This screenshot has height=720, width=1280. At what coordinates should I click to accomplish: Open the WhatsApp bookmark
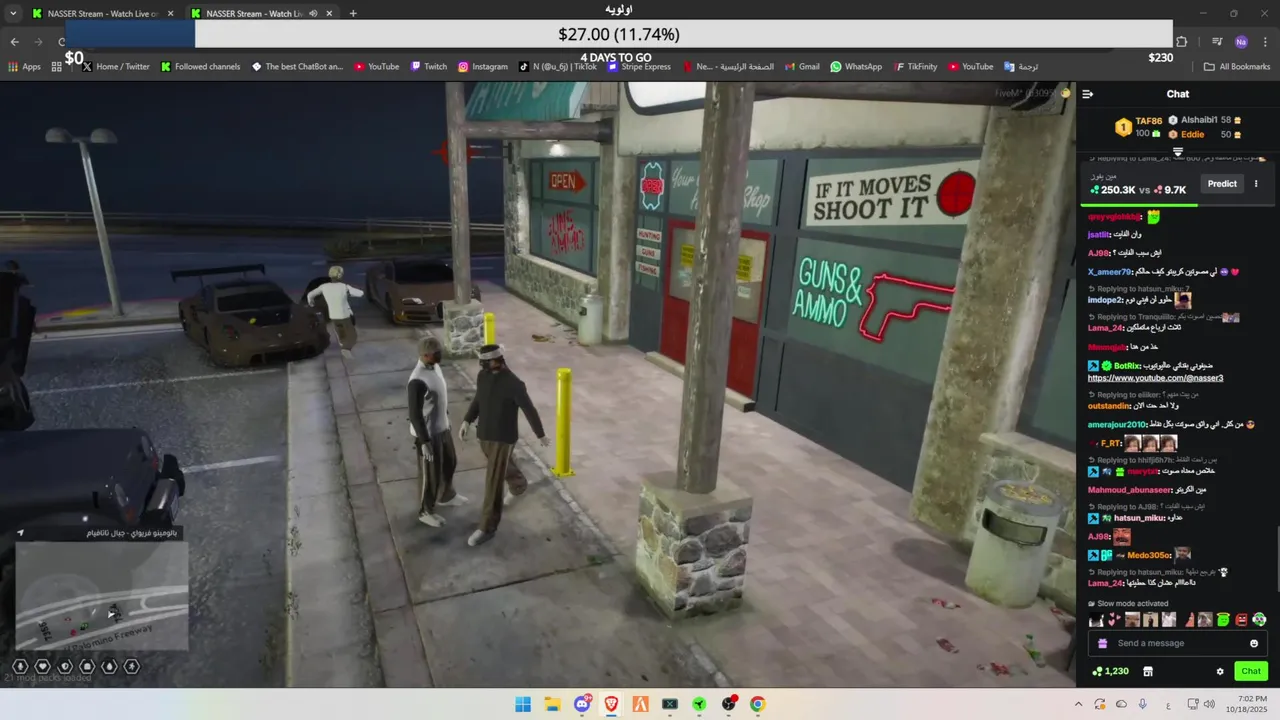pyautogui.click(x=856, y=67)
